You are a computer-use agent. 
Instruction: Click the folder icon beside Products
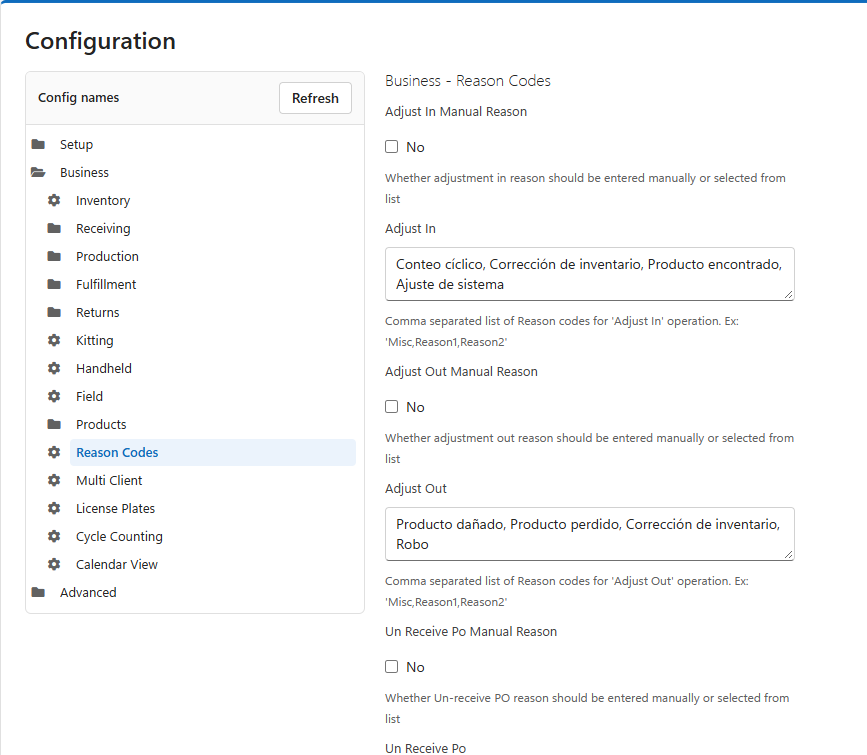(x=54, y=424)
